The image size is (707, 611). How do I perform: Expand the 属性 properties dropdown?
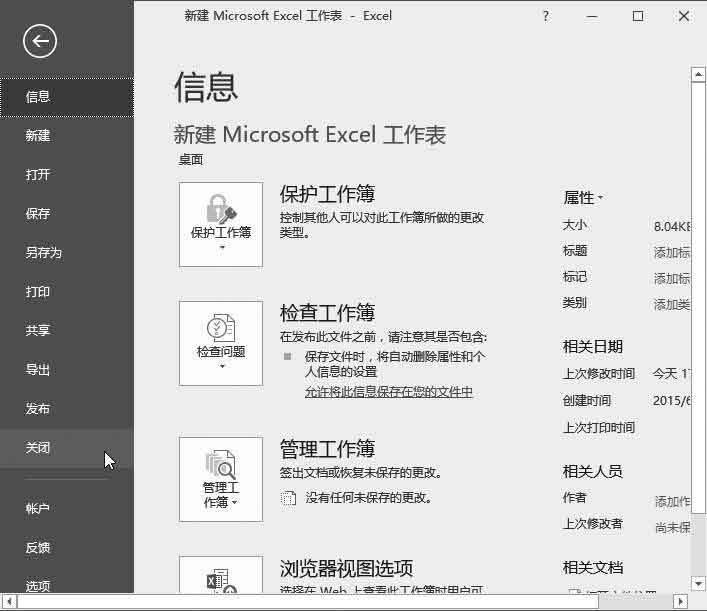584,198
